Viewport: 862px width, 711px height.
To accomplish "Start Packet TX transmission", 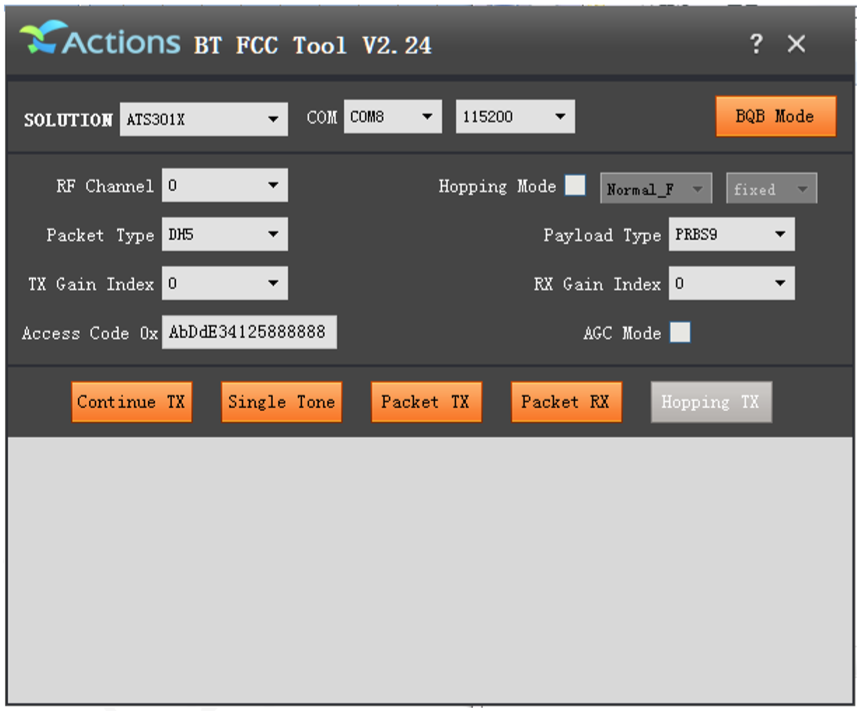I will click(426, 402).
